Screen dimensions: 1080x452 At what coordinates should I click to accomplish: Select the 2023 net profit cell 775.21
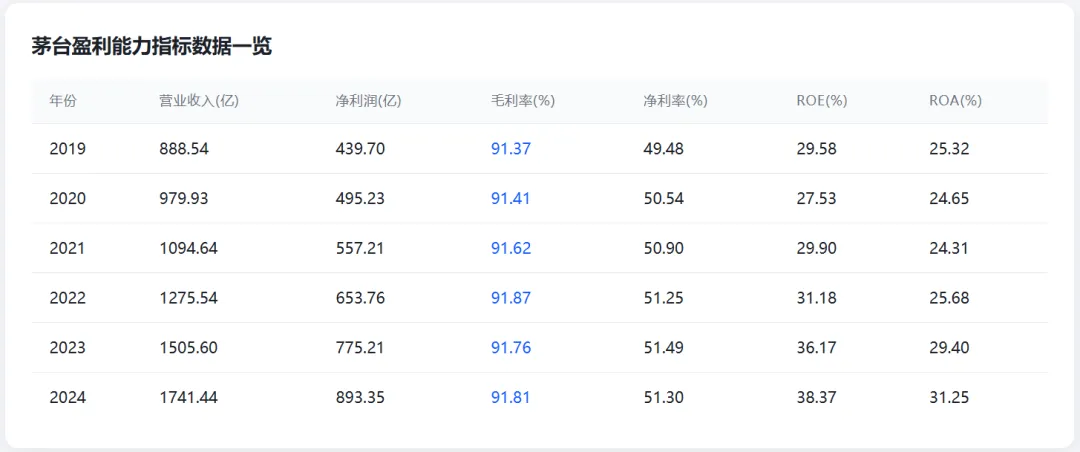[x=360, y=347]
